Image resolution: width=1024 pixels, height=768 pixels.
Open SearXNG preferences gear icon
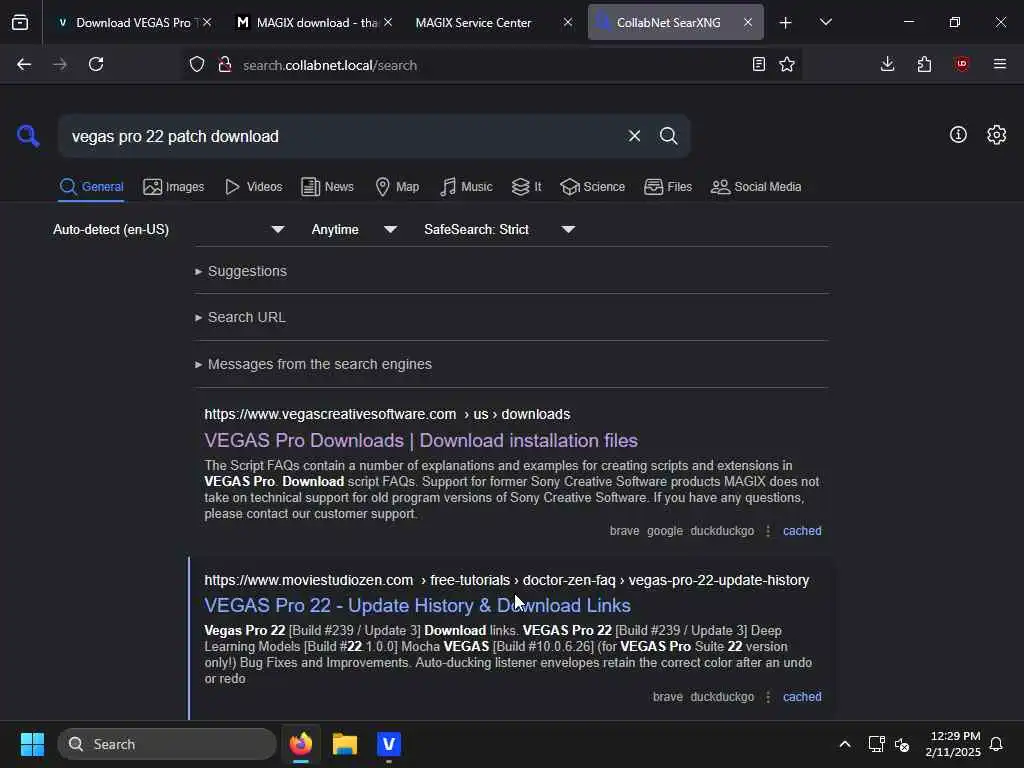coord(997,135)
